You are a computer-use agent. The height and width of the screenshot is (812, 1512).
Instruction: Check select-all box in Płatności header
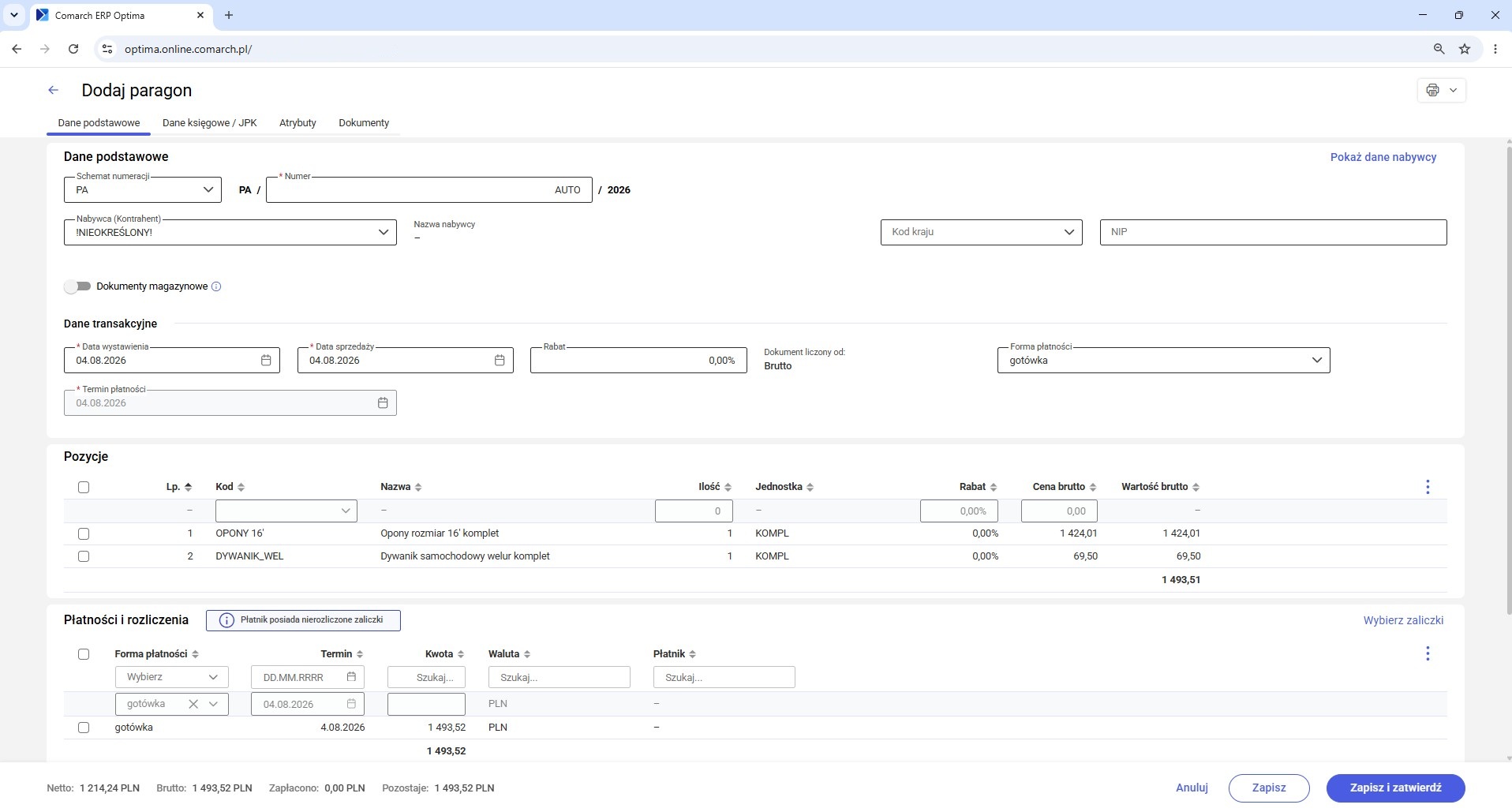pyautogui.click(x=84, y=654)
